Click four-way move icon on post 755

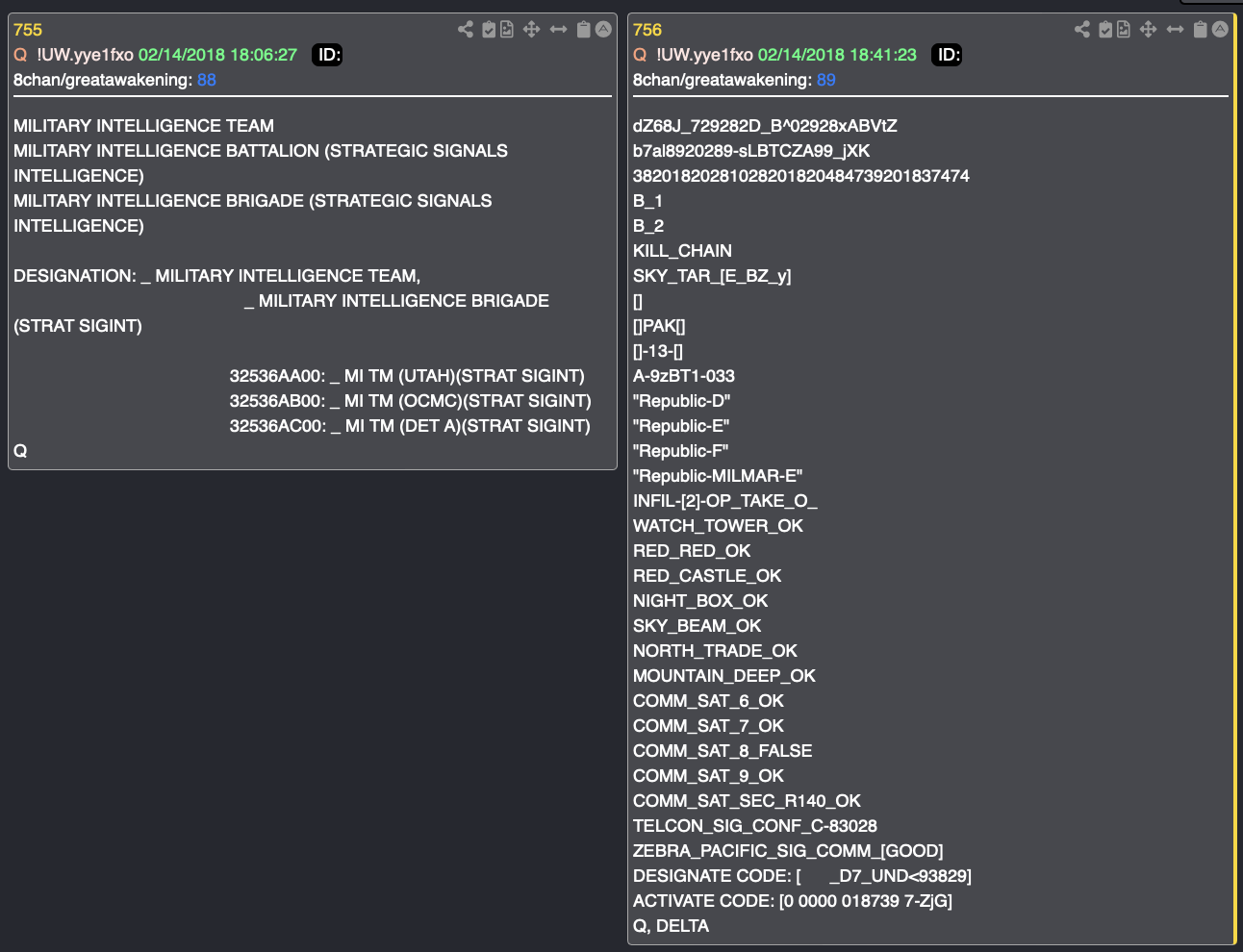(531, 30)
